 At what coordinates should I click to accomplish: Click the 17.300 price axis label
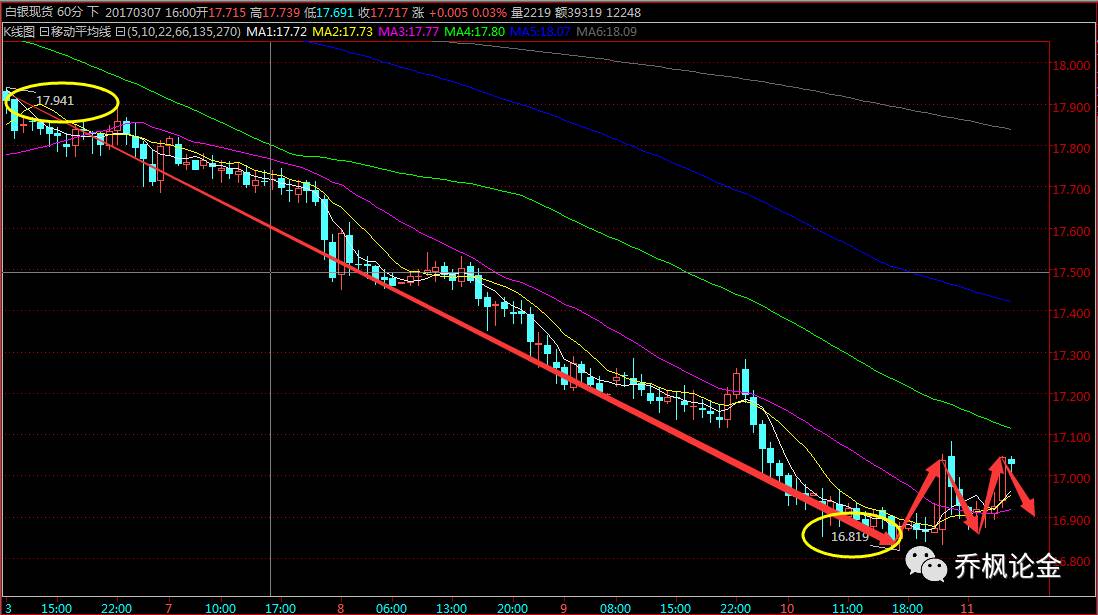click(x=1071, y=355)
